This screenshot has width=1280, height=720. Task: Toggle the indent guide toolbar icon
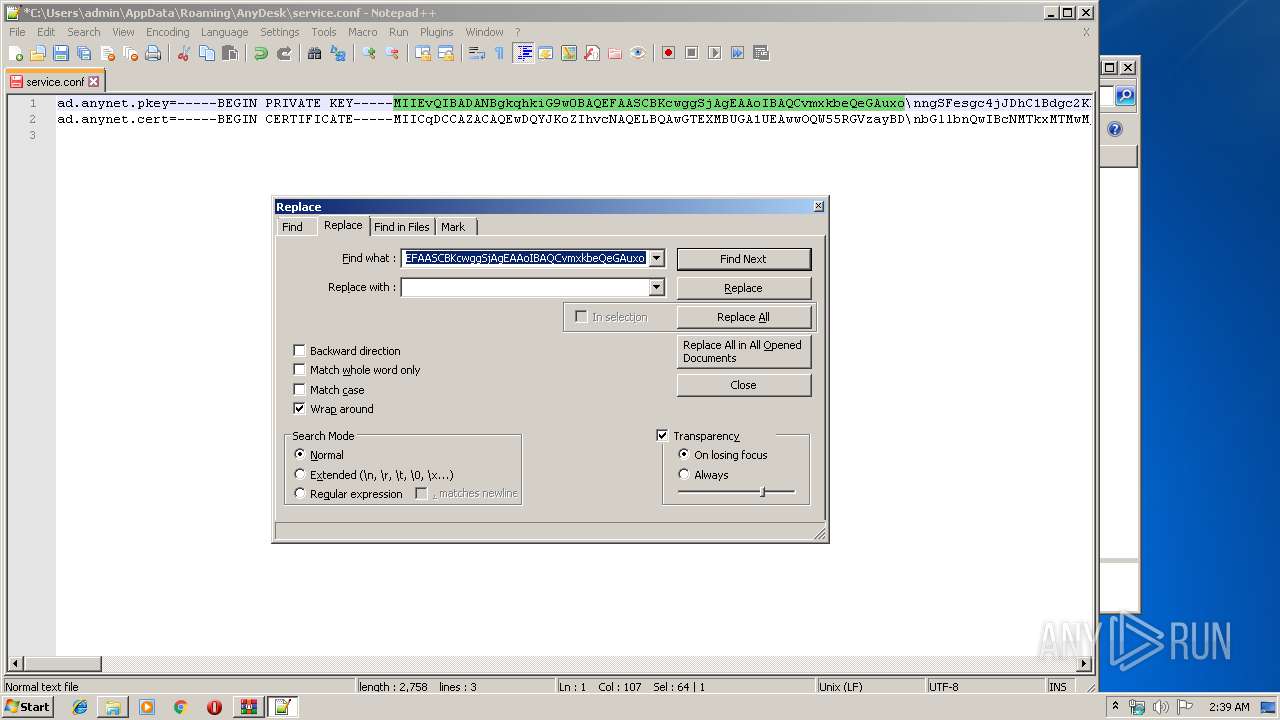click(523, 53)
